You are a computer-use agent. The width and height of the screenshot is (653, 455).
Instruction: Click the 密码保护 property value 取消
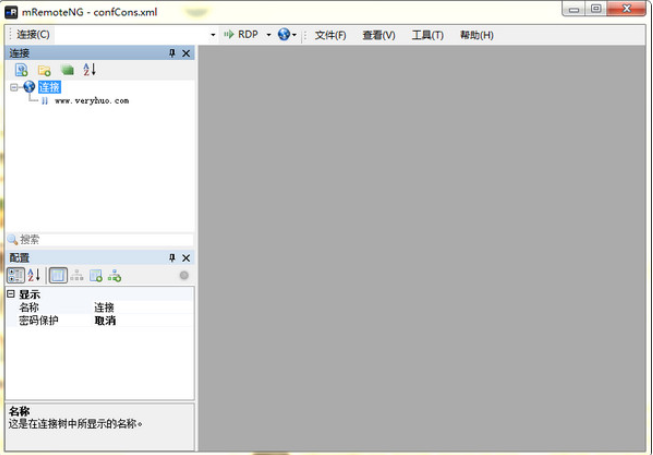[105, 321]
